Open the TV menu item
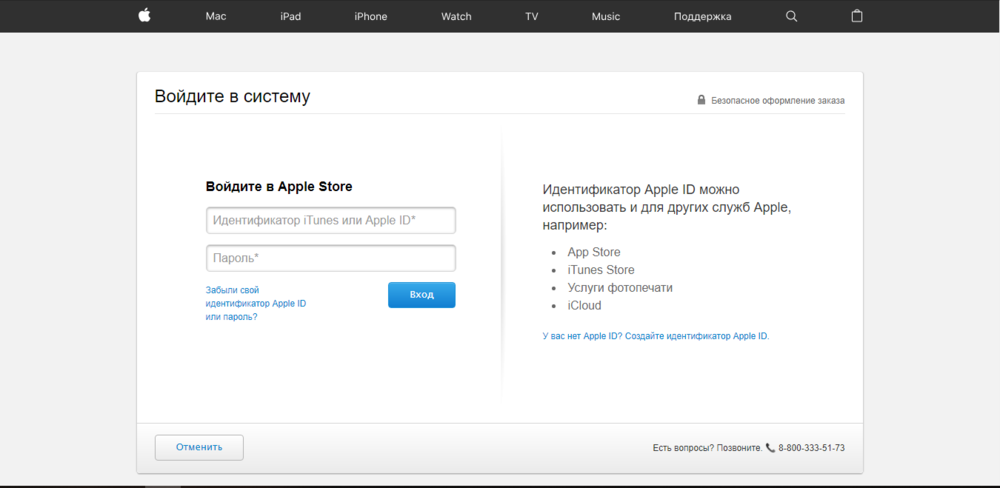1000x488 pixels. 532,17
